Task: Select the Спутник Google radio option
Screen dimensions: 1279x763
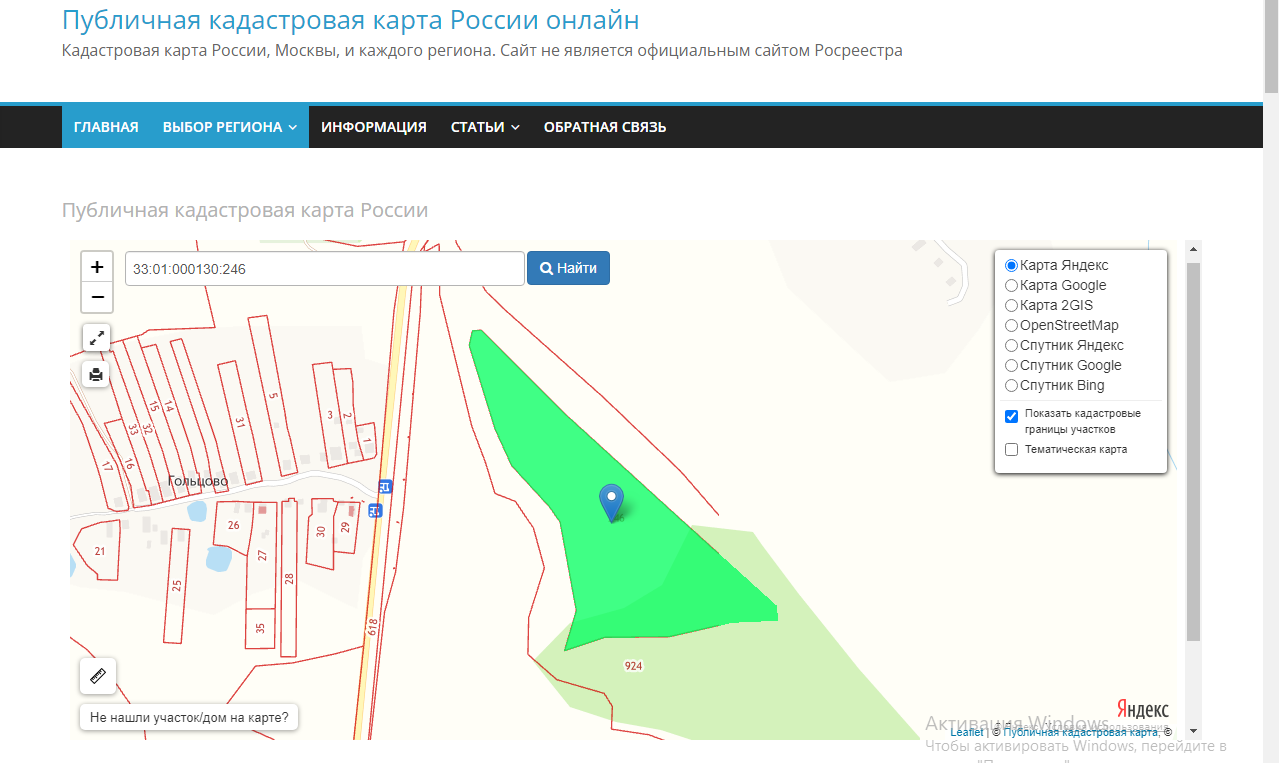Action: pyautogui.click(x=1011, y=365)
